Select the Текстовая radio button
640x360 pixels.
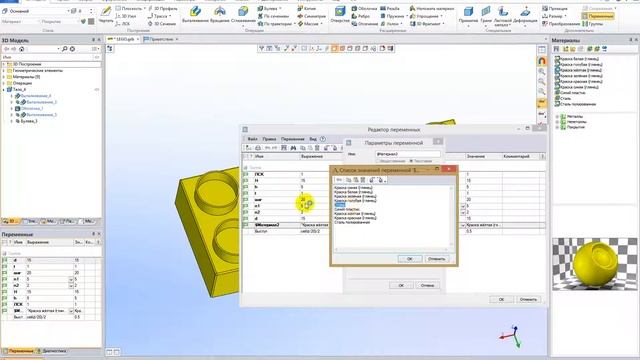pos(411,161)
